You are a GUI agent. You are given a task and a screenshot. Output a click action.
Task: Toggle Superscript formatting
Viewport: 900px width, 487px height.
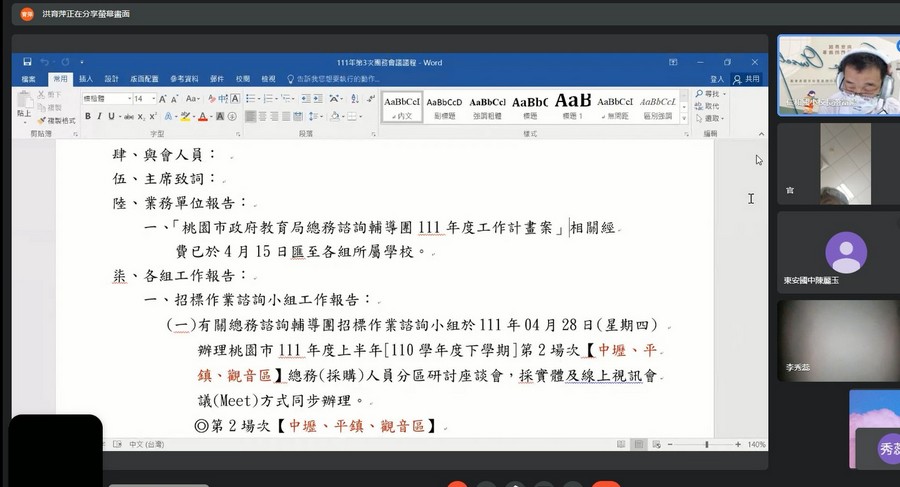click(153, 117)
